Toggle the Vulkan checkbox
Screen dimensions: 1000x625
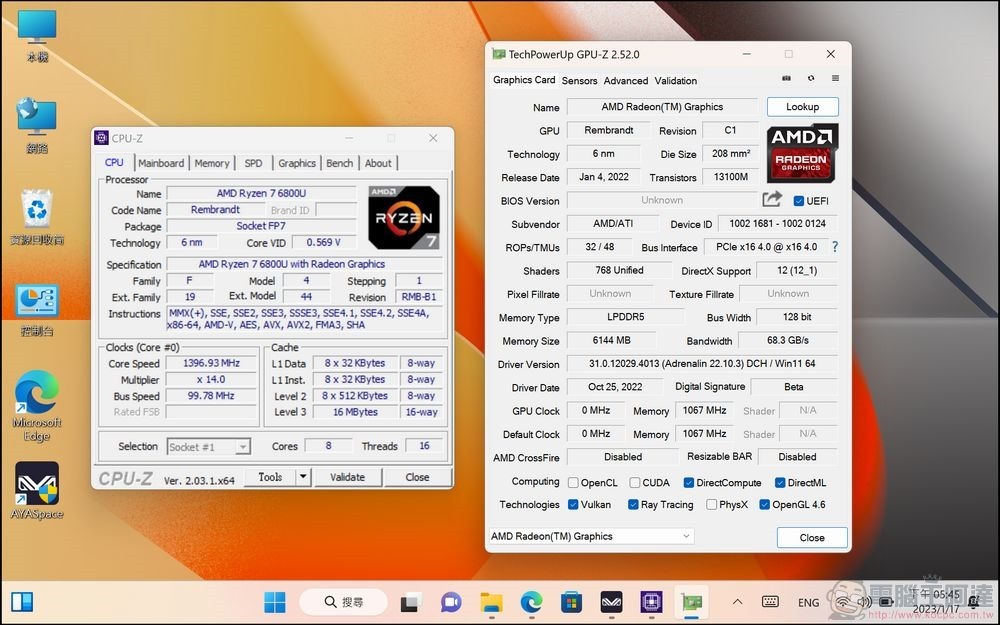(x=573, y=504)
